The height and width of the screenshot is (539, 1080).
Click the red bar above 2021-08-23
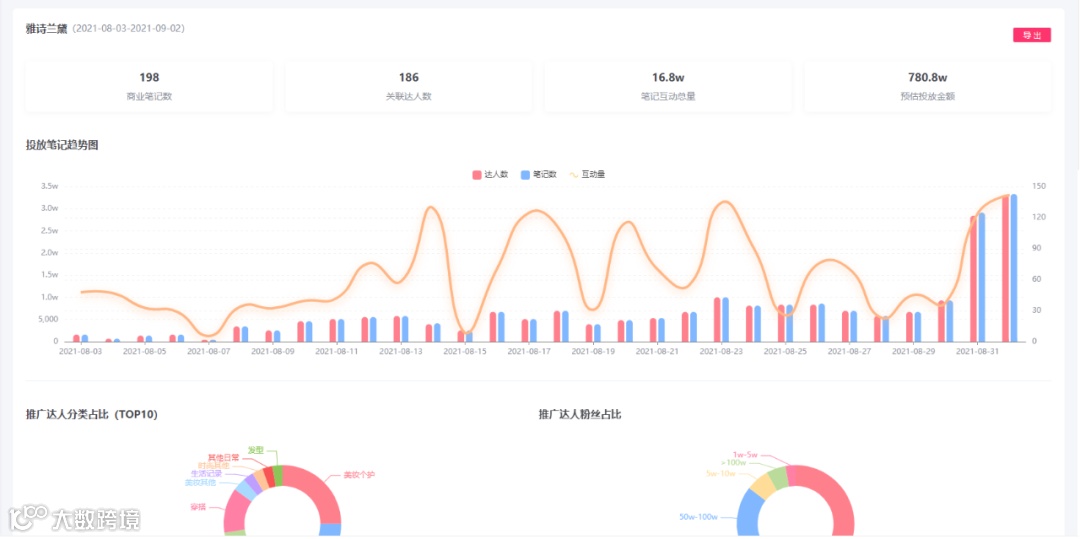(717, 320)
